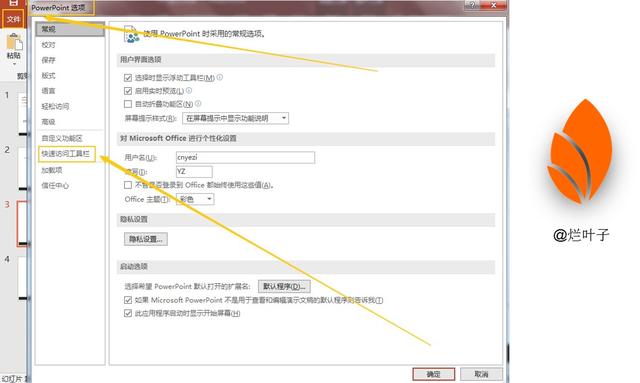Click info icon beside 浮动工具栏 option
This screenshot has width=640, height=383.
click(220, 77)
